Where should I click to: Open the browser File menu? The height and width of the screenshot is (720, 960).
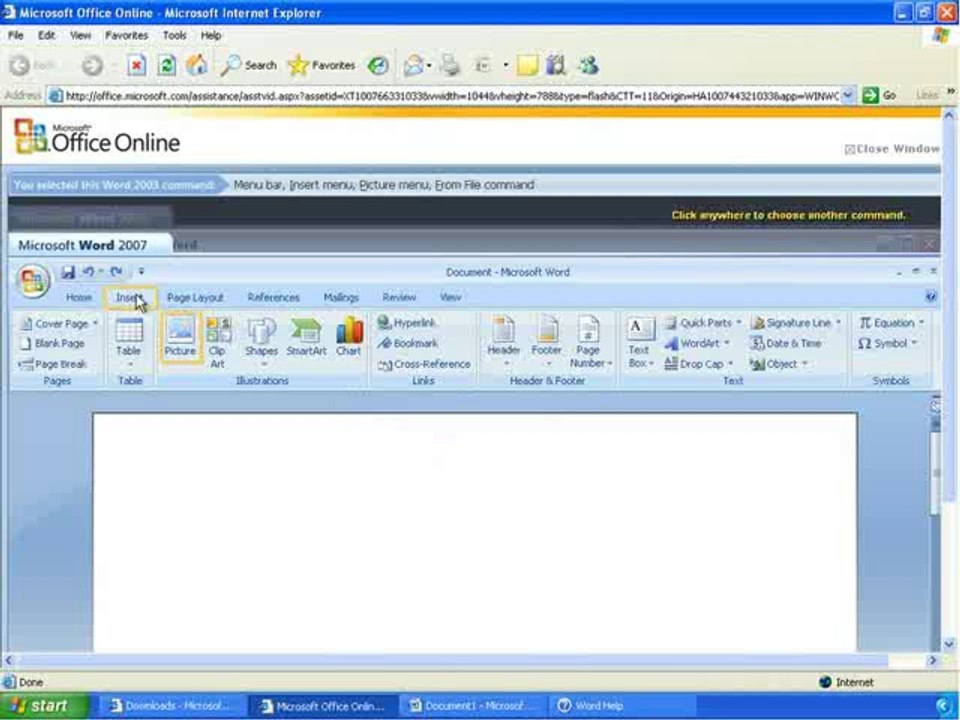point(15,36)
